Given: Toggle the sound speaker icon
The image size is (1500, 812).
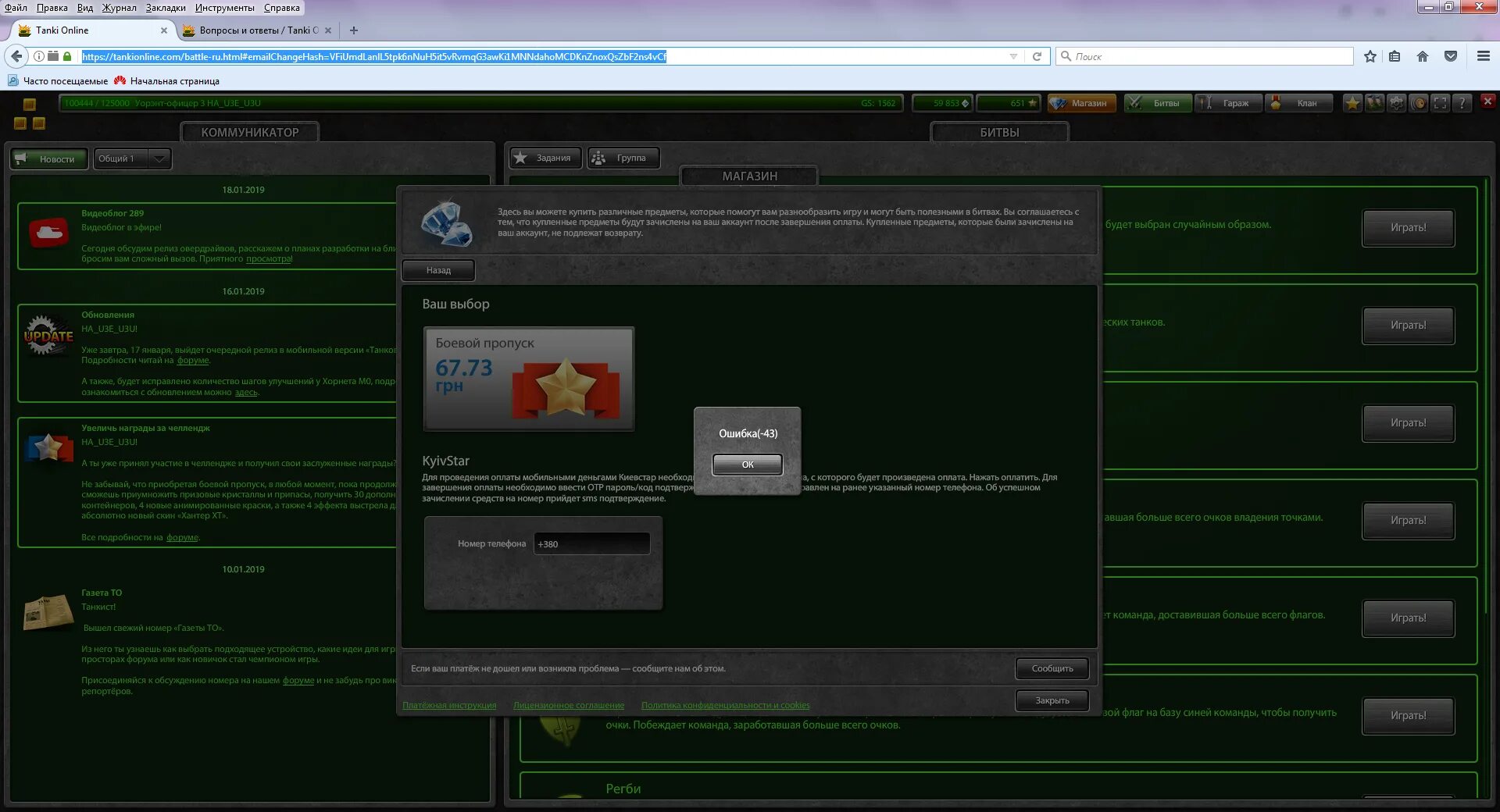Looking at the screenshot, I should 1418,103.
